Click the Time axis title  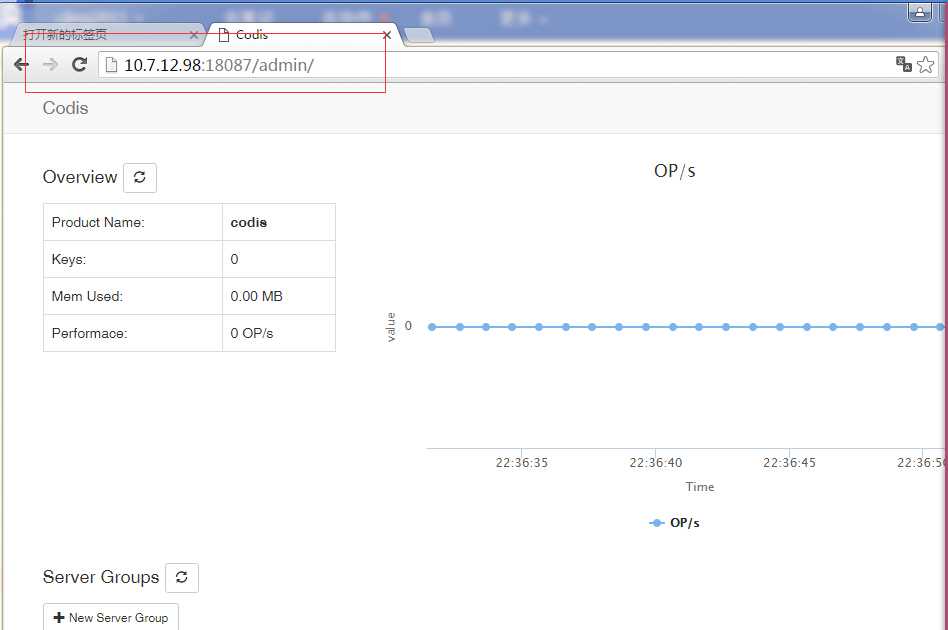pos(700,487)
